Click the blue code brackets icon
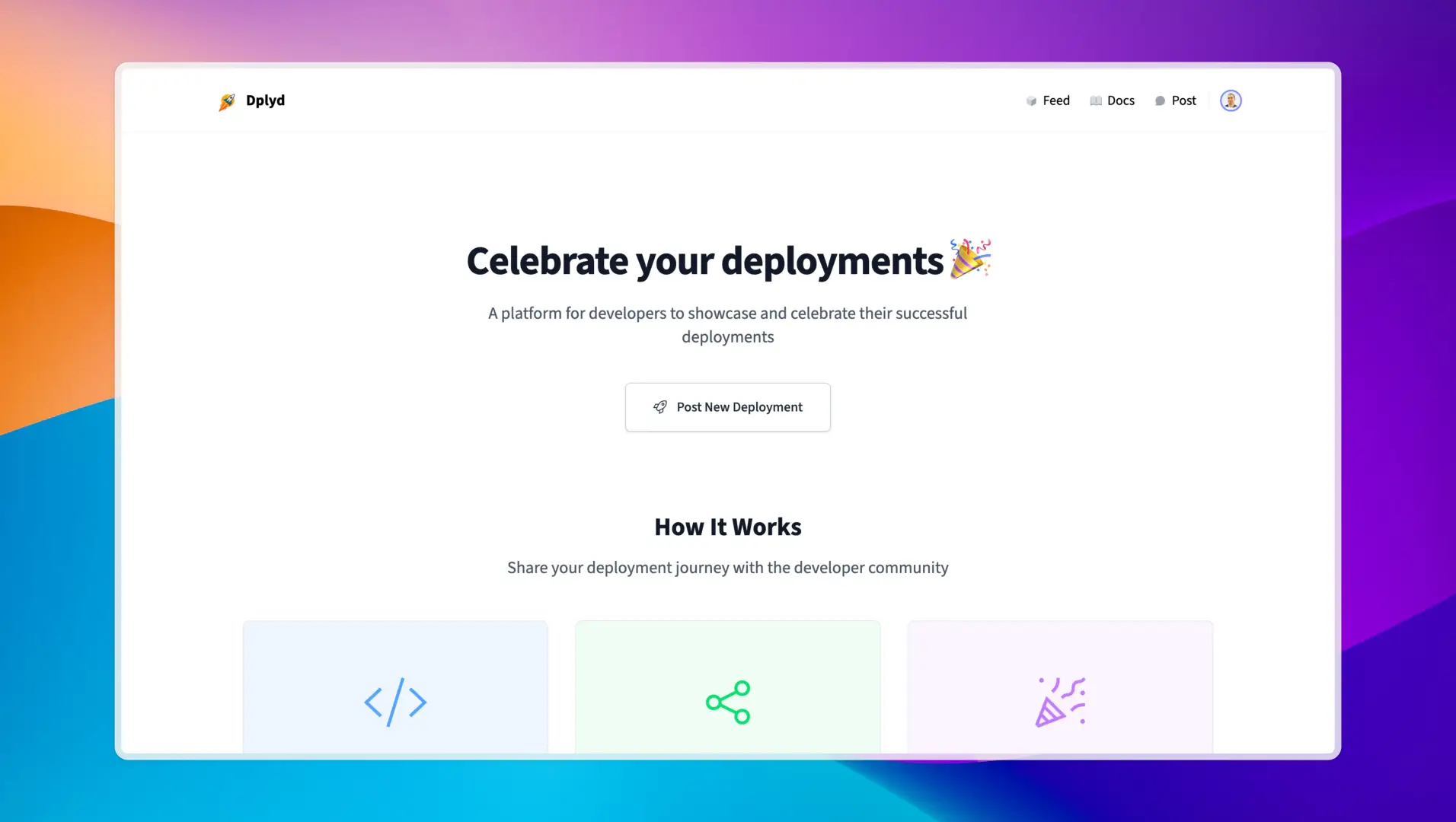1456x822 pixels. [395, 702]
